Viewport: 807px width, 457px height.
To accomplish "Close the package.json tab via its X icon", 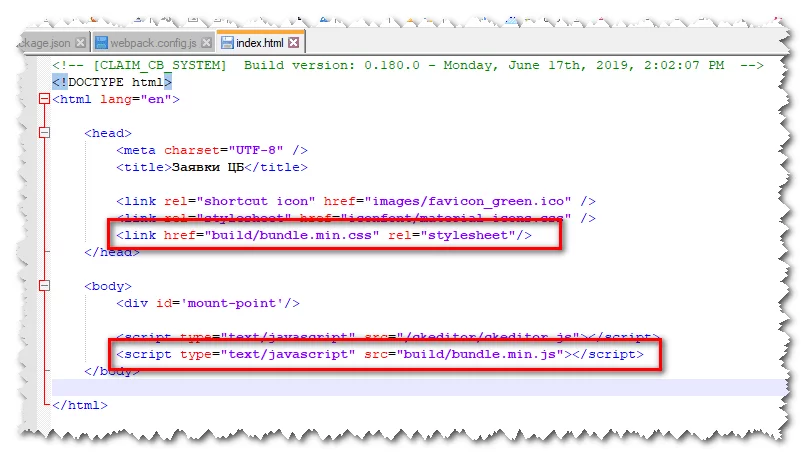I will point(82,43).
